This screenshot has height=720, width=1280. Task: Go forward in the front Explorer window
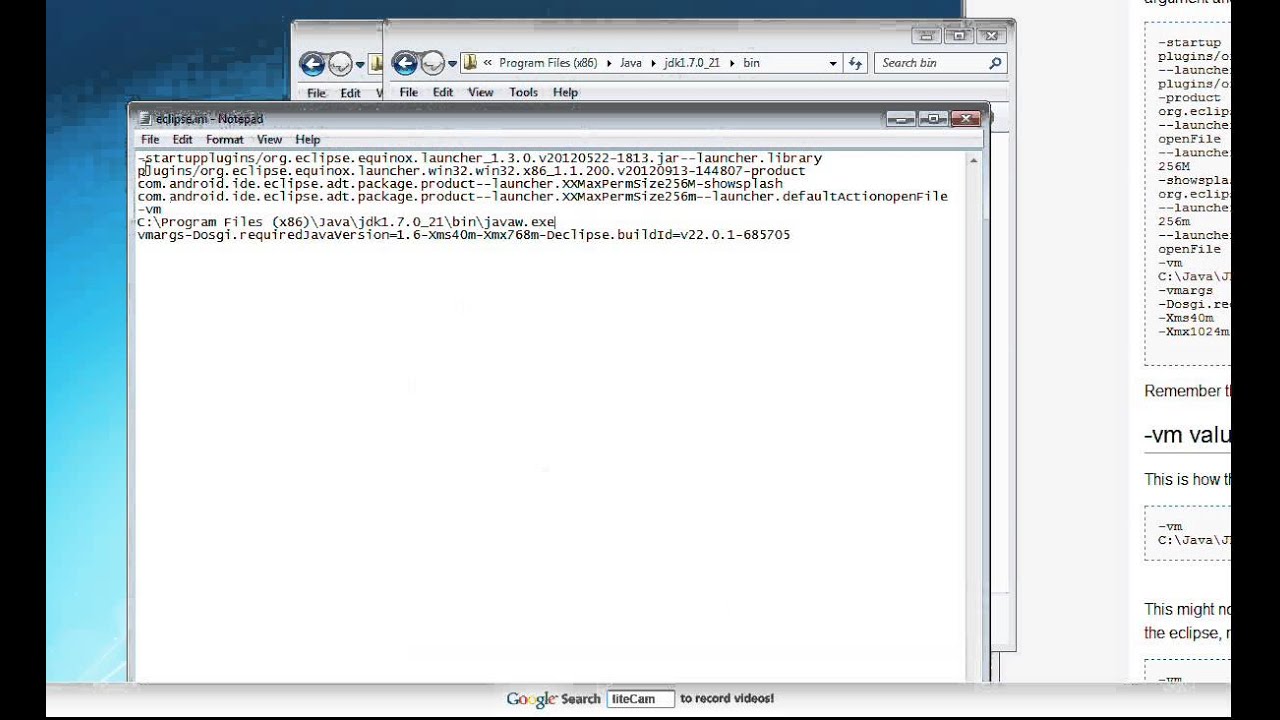(432, 64)
